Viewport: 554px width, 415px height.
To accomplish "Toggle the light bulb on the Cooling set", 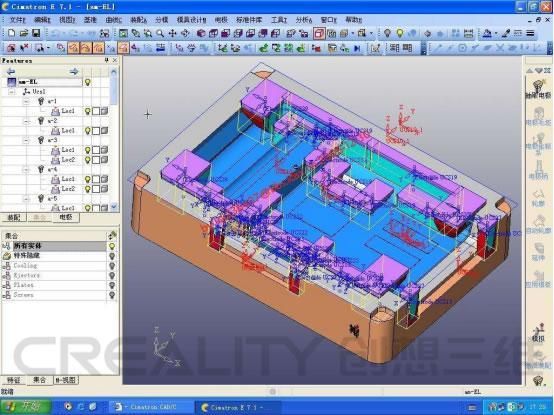I will tap(112, 266).
